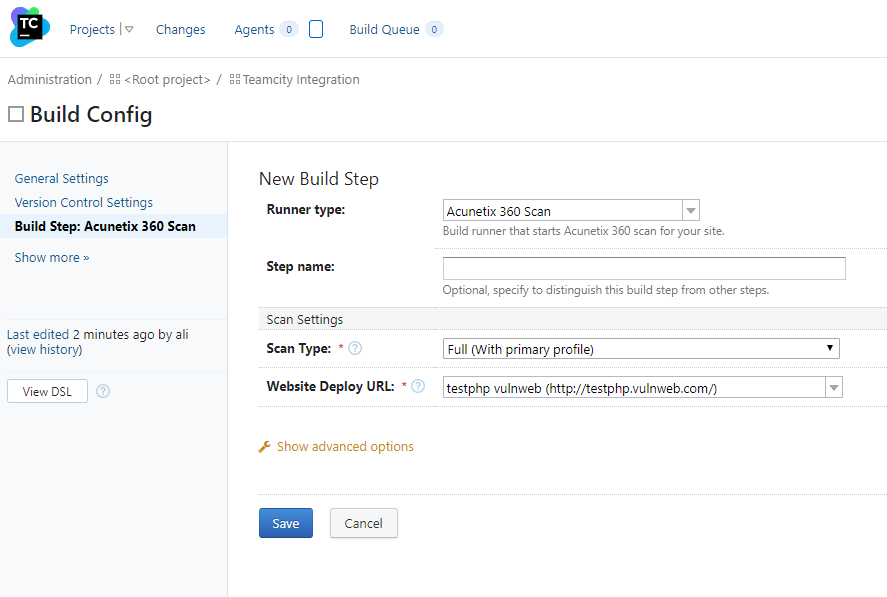The image size is (887, 597).
Task: Expand Show more sidebar link
Action: tap(52, 257)
